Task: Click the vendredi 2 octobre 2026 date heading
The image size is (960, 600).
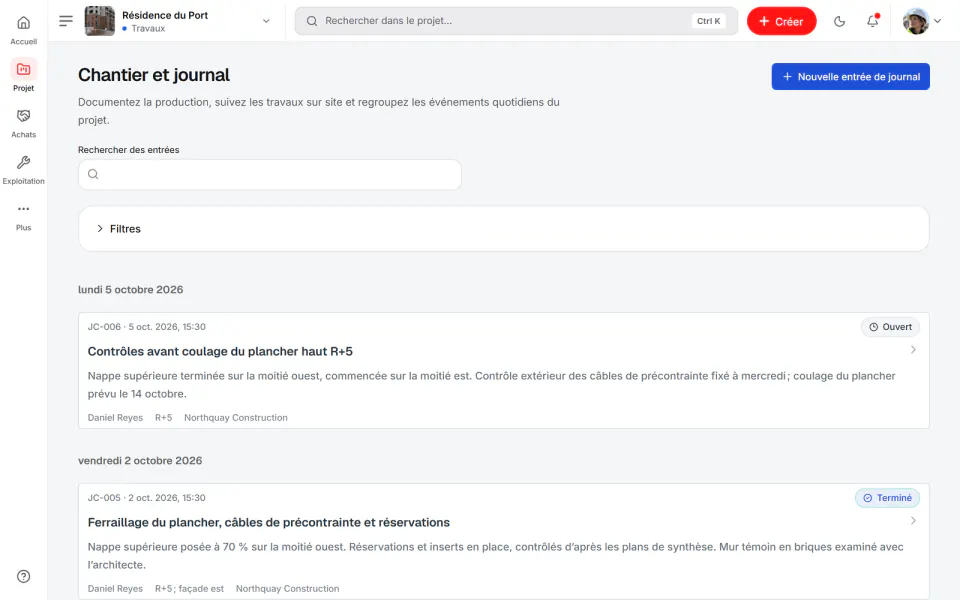Action: click(140, 460)
